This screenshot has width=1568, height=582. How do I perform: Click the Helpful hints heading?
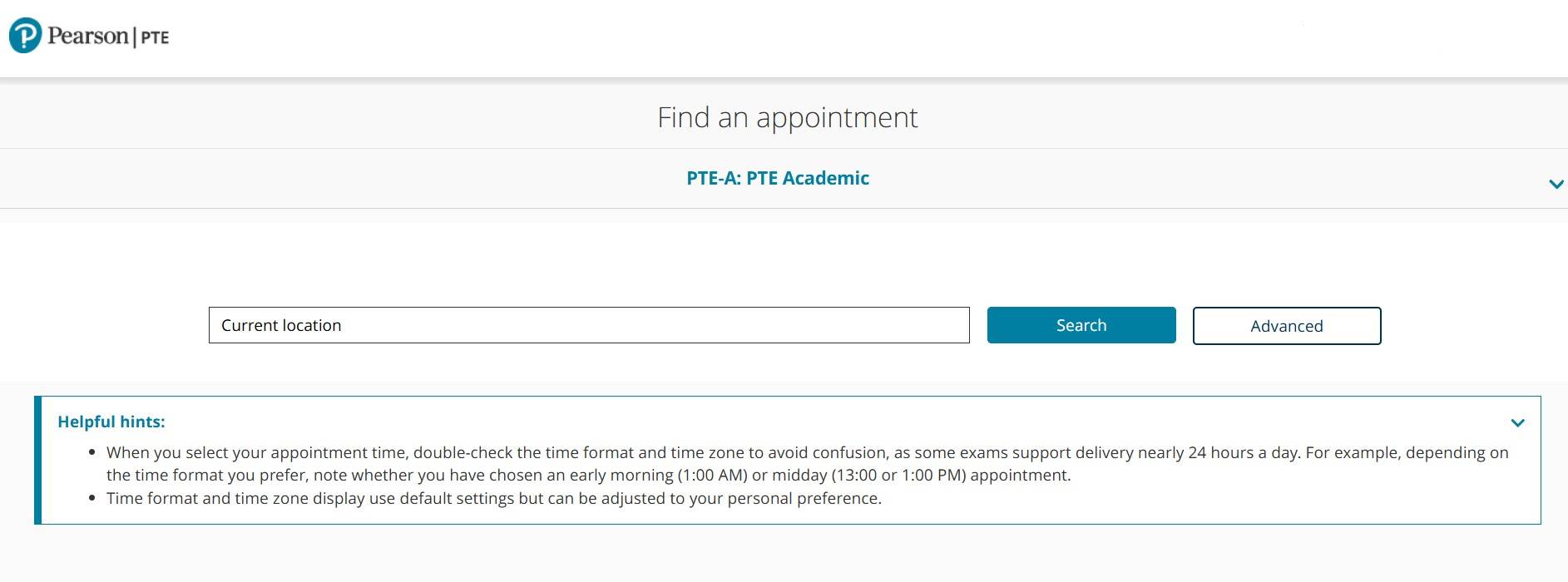pos(112,422)
